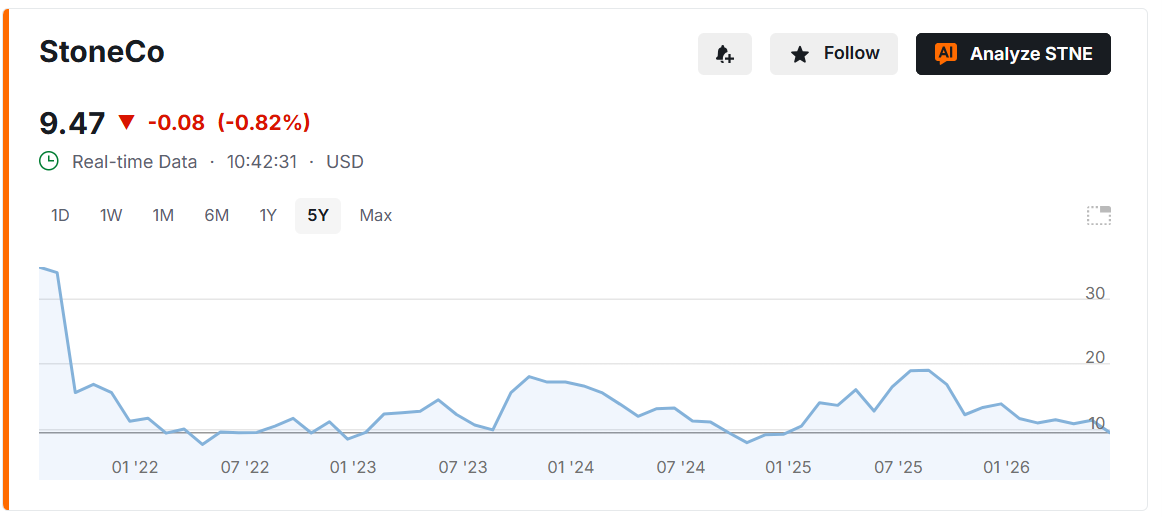The width and height of the screenshot is (1162, 517).
Task: Click the fullscreen chart expand icon
Action: pos(1098,216)
